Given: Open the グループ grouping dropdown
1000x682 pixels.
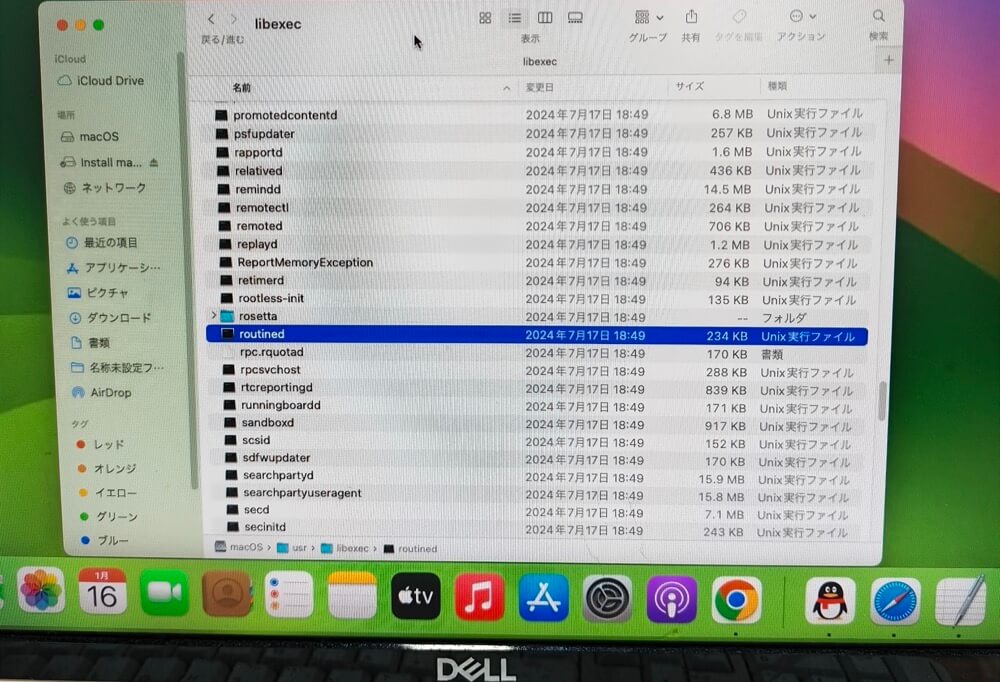Looking at the screenshot, I should click(648, 18).
